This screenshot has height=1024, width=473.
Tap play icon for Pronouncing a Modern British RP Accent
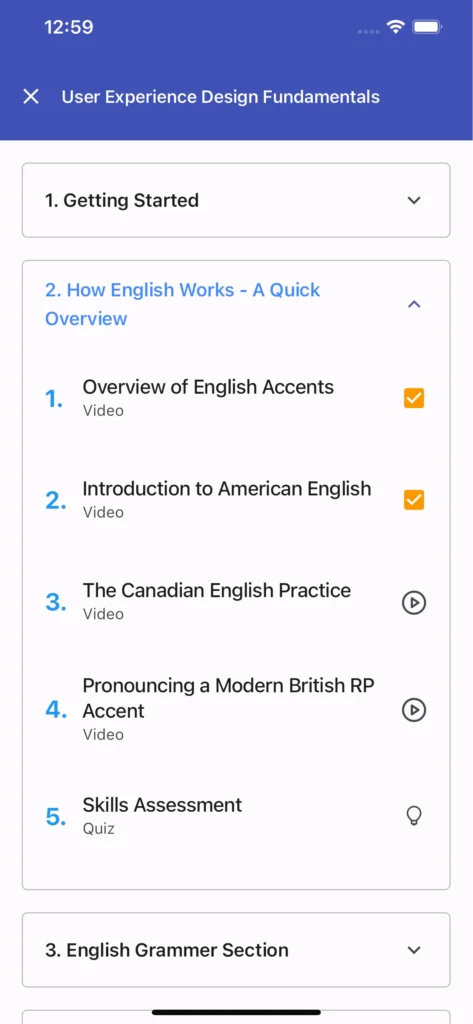coord(414,709)
